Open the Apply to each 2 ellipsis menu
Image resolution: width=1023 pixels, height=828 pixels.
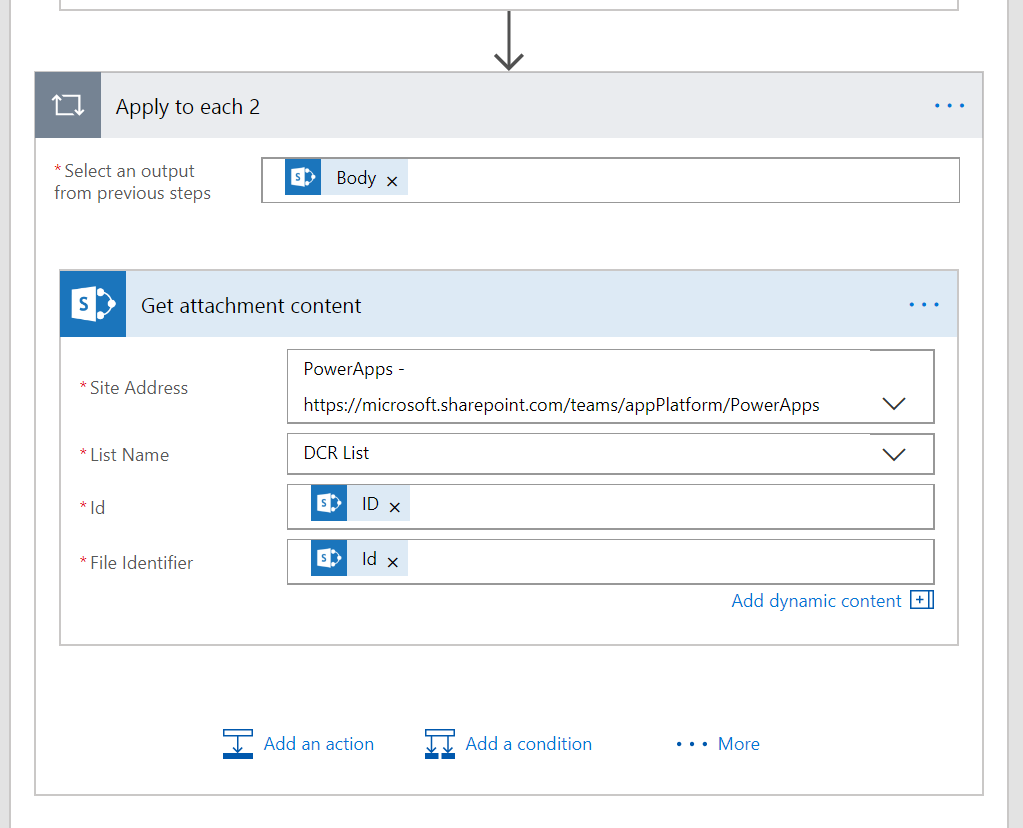pos(948,106)
